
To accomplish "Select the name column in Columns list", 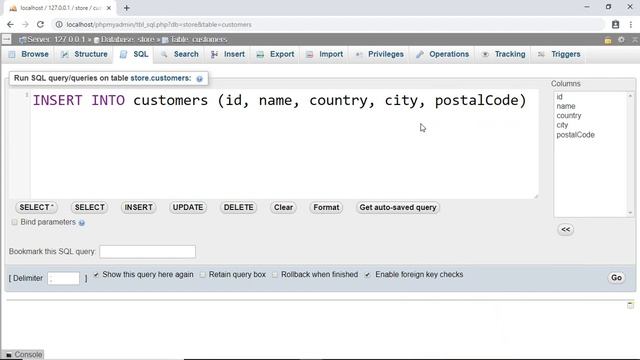I will tap(566, 106).
